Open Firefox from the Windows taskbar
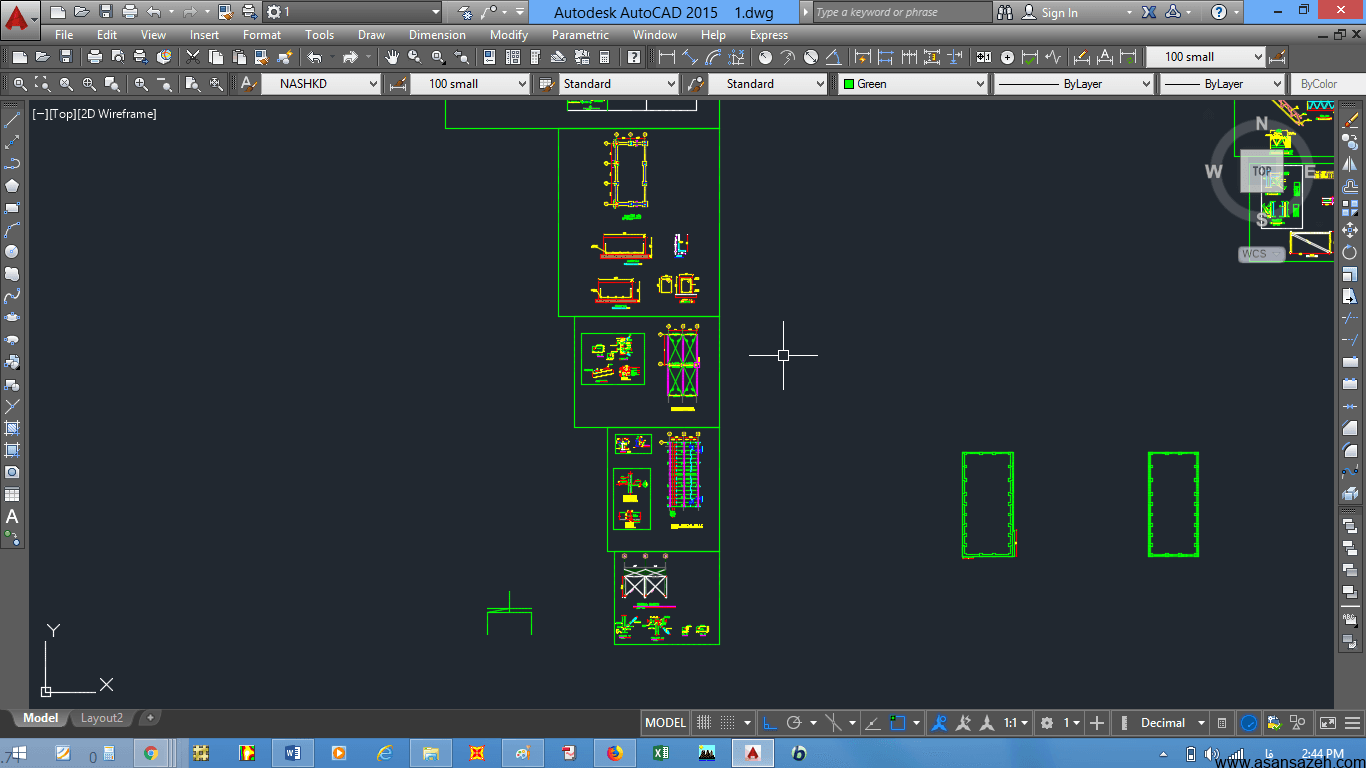Viewport: 1366px width, 768px height. coord(615,753)
